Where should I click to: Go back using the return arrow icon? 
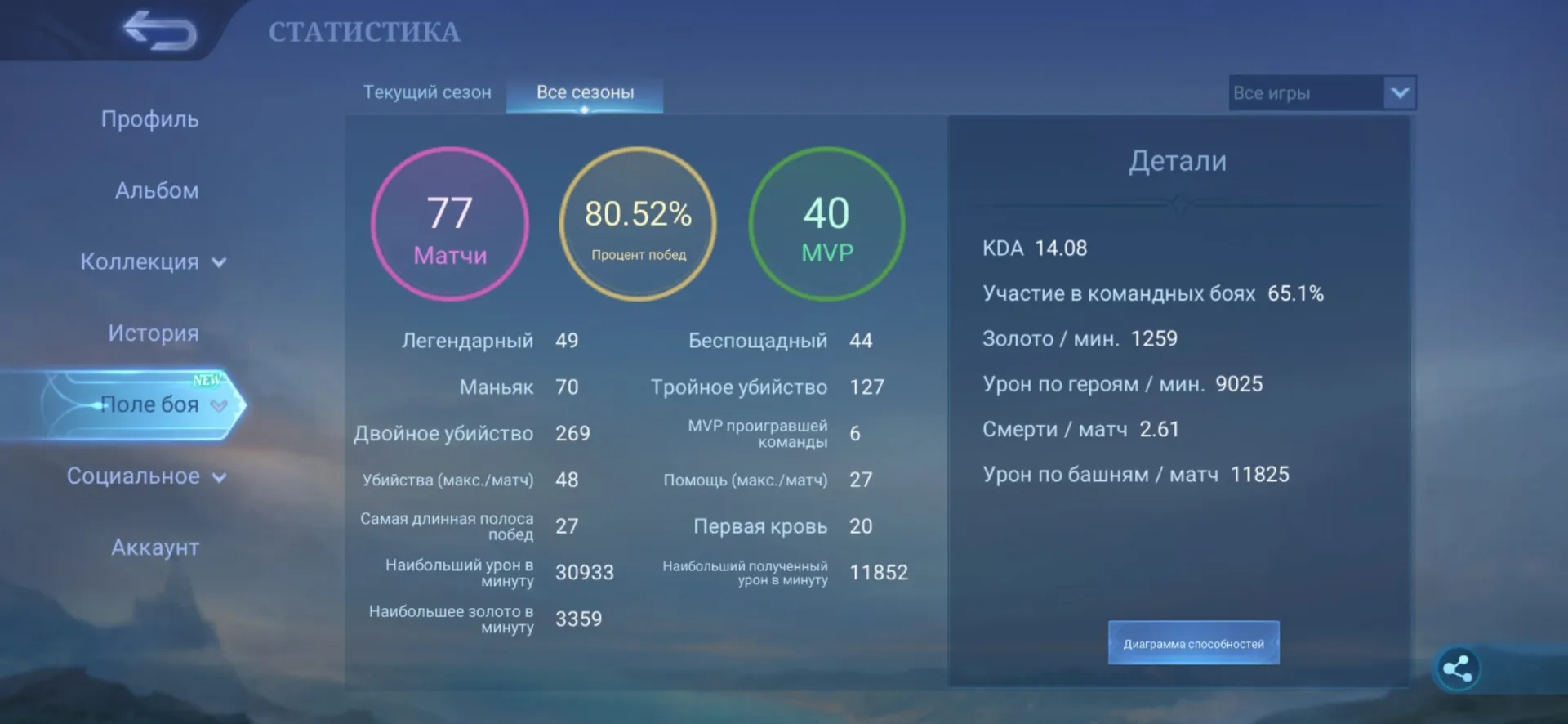(160, 31)
